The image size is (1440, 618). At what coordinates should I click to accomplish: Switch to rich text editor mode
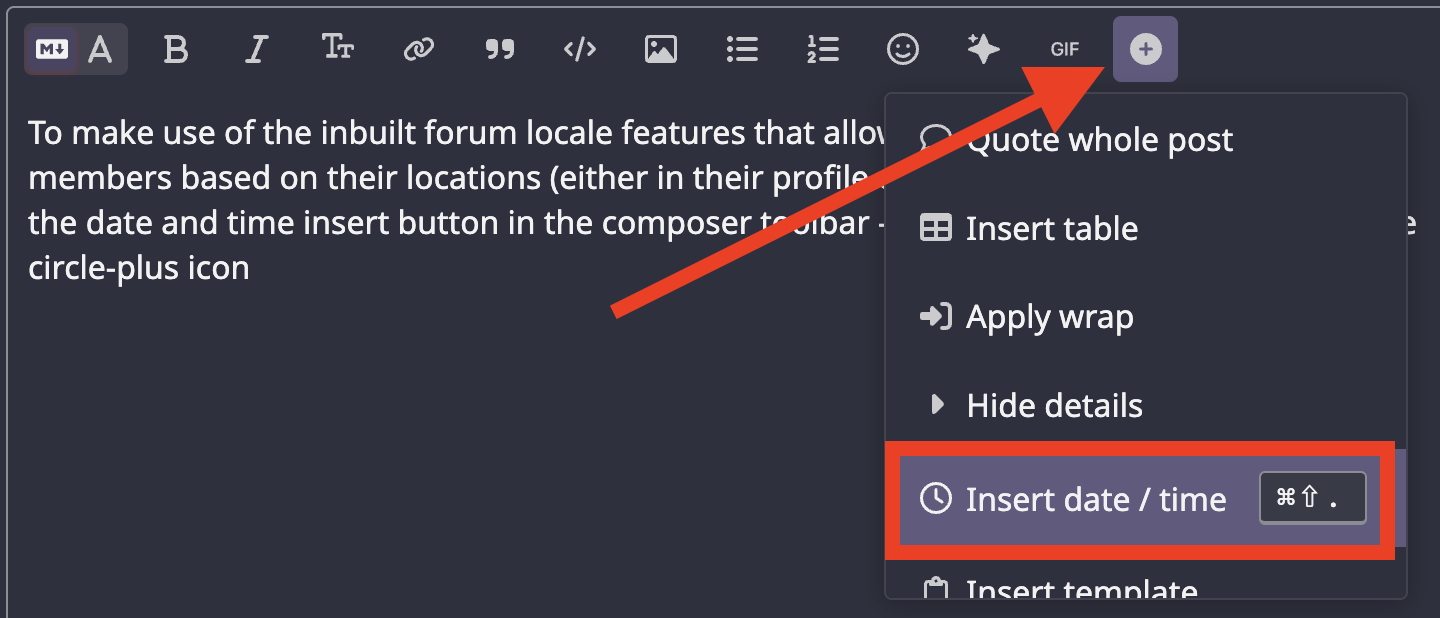click(101, 49)
